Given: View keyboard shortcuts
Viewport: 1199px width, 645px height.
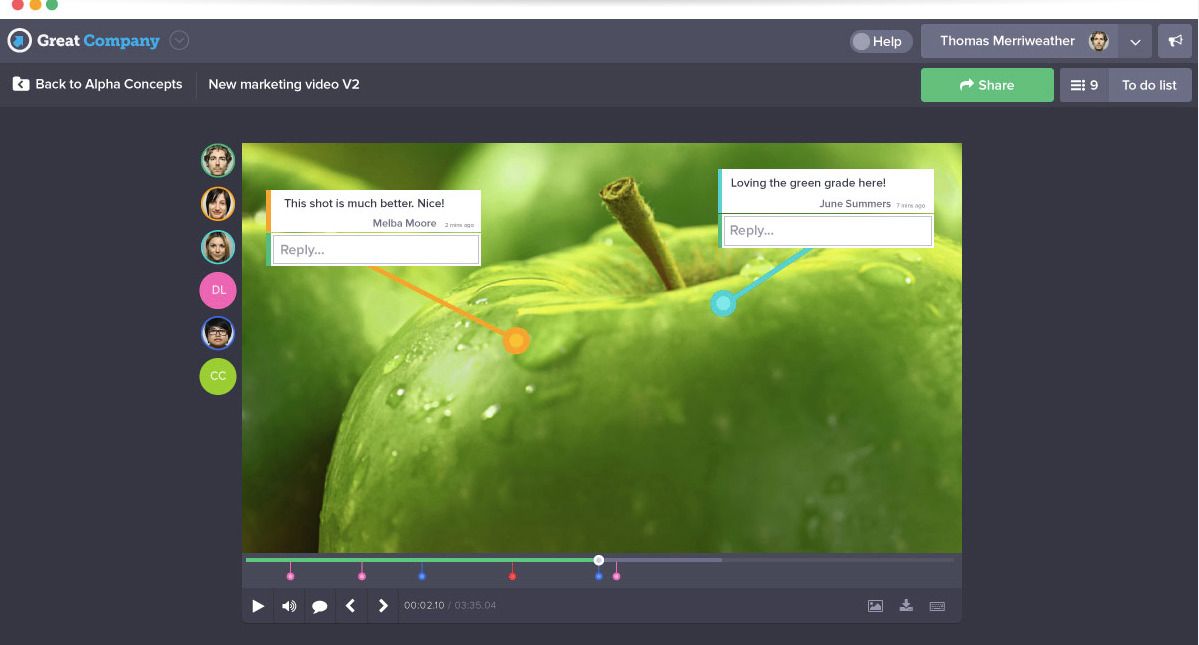Looking at the screenshot, I should [935, 605].
